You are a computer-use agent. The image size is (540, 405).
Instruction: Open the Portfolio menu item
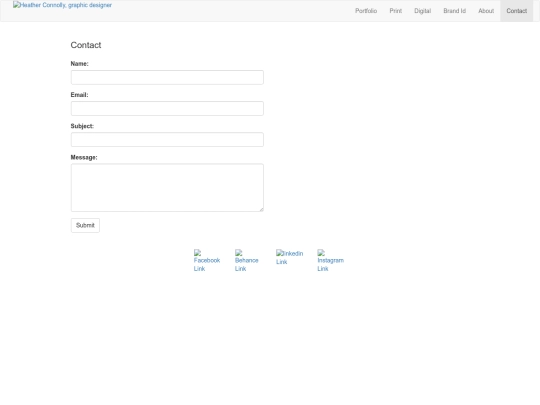click(366, 11)
